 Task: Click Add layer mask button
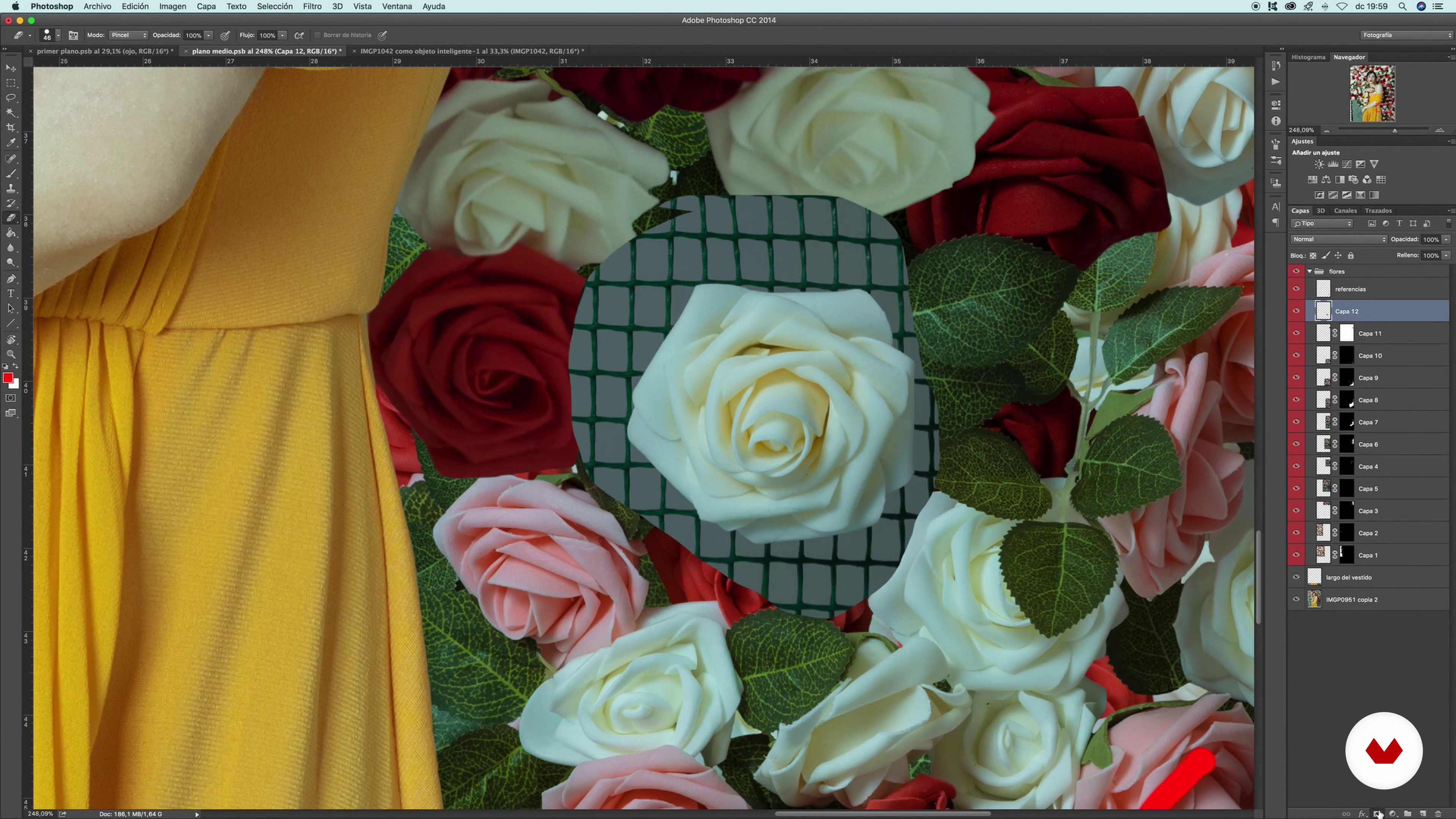point(1378,814)
